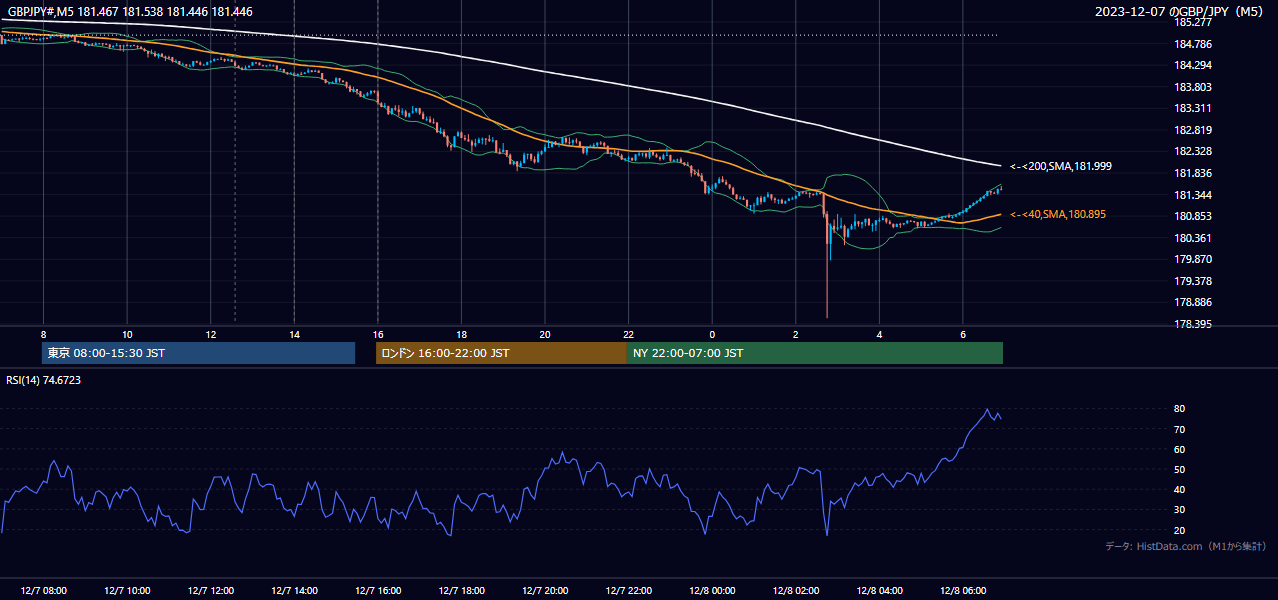
Task: Click price level 178.395 on the price axis
Action: [x=1193, y=324]
